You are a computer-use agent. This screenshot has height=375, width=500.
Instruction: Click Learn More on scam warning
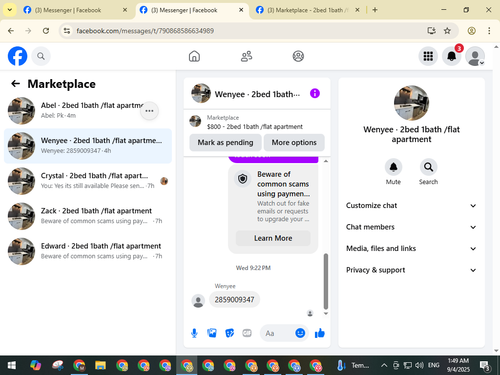(x=273, y=238)
